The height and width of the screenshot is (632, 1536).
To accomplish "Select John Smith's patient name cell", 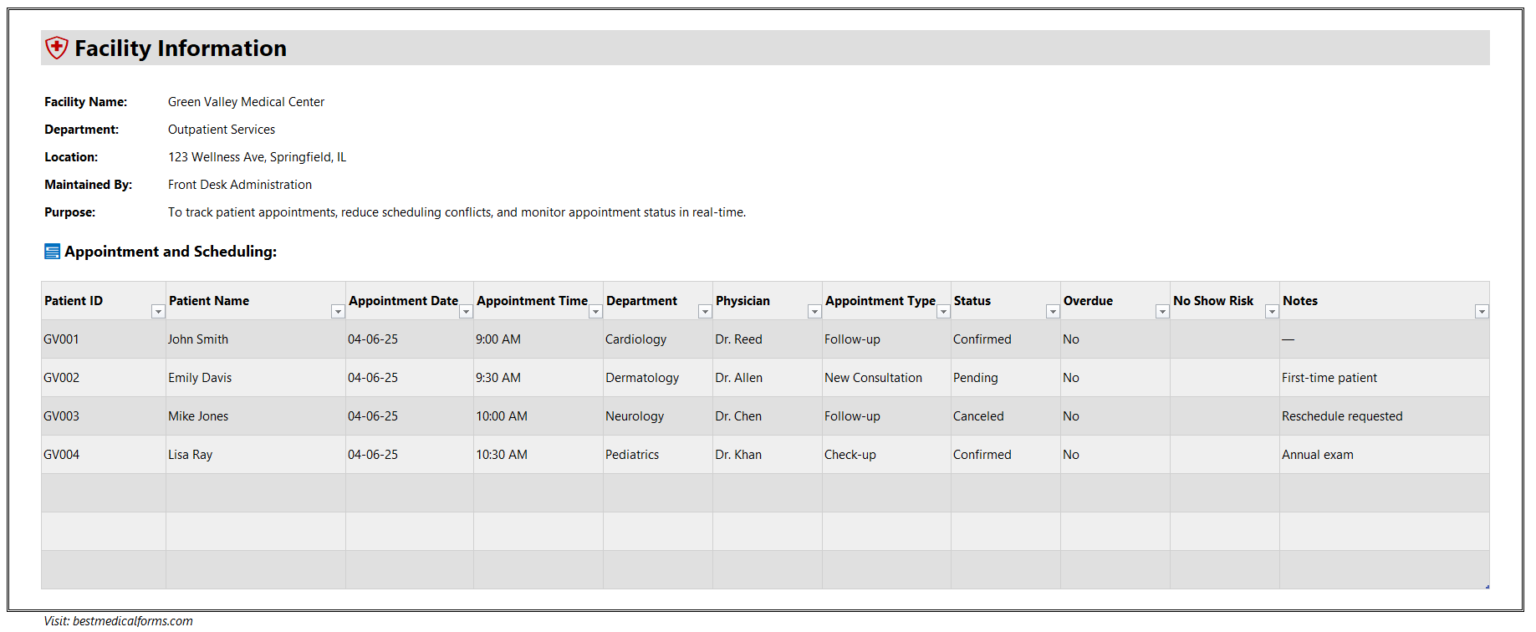I will [x=197, y=339].
